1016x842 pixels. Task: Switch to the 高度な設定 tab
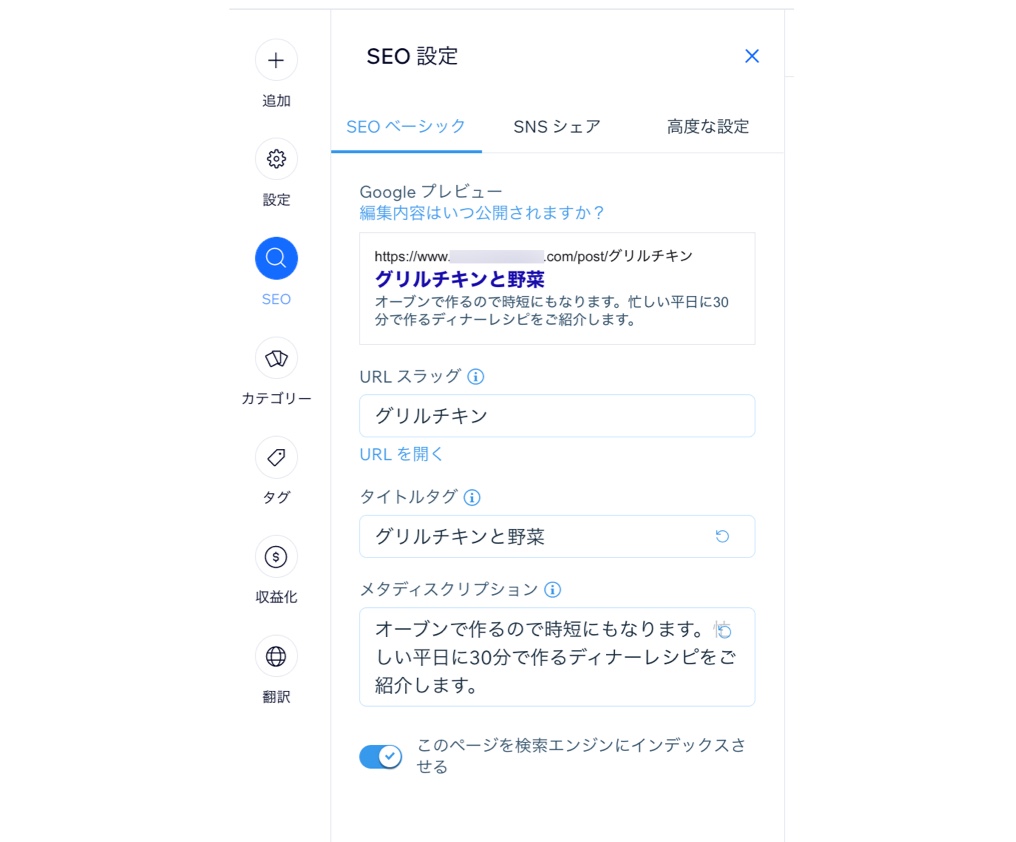pos(708,127)
